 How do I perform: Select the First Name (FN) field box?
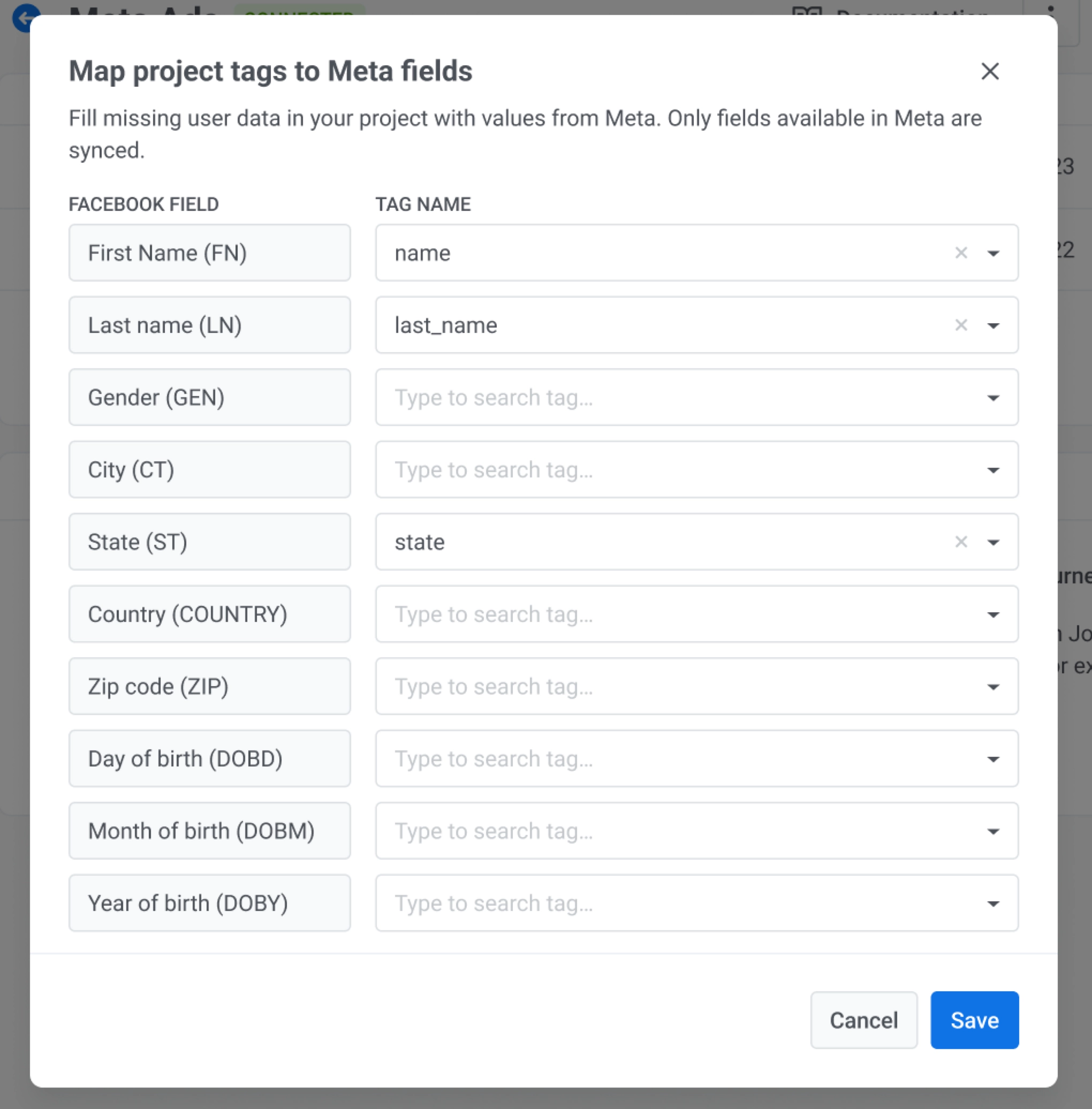point(209,253)
